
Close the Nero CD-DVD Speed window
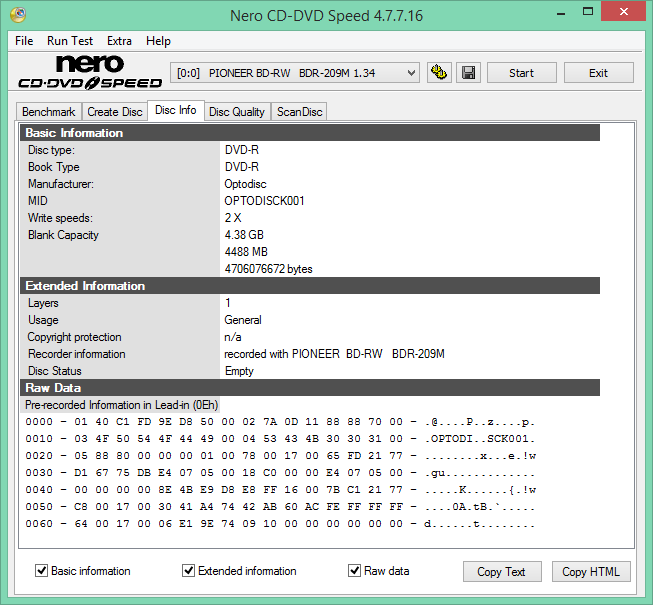point(623,12)
